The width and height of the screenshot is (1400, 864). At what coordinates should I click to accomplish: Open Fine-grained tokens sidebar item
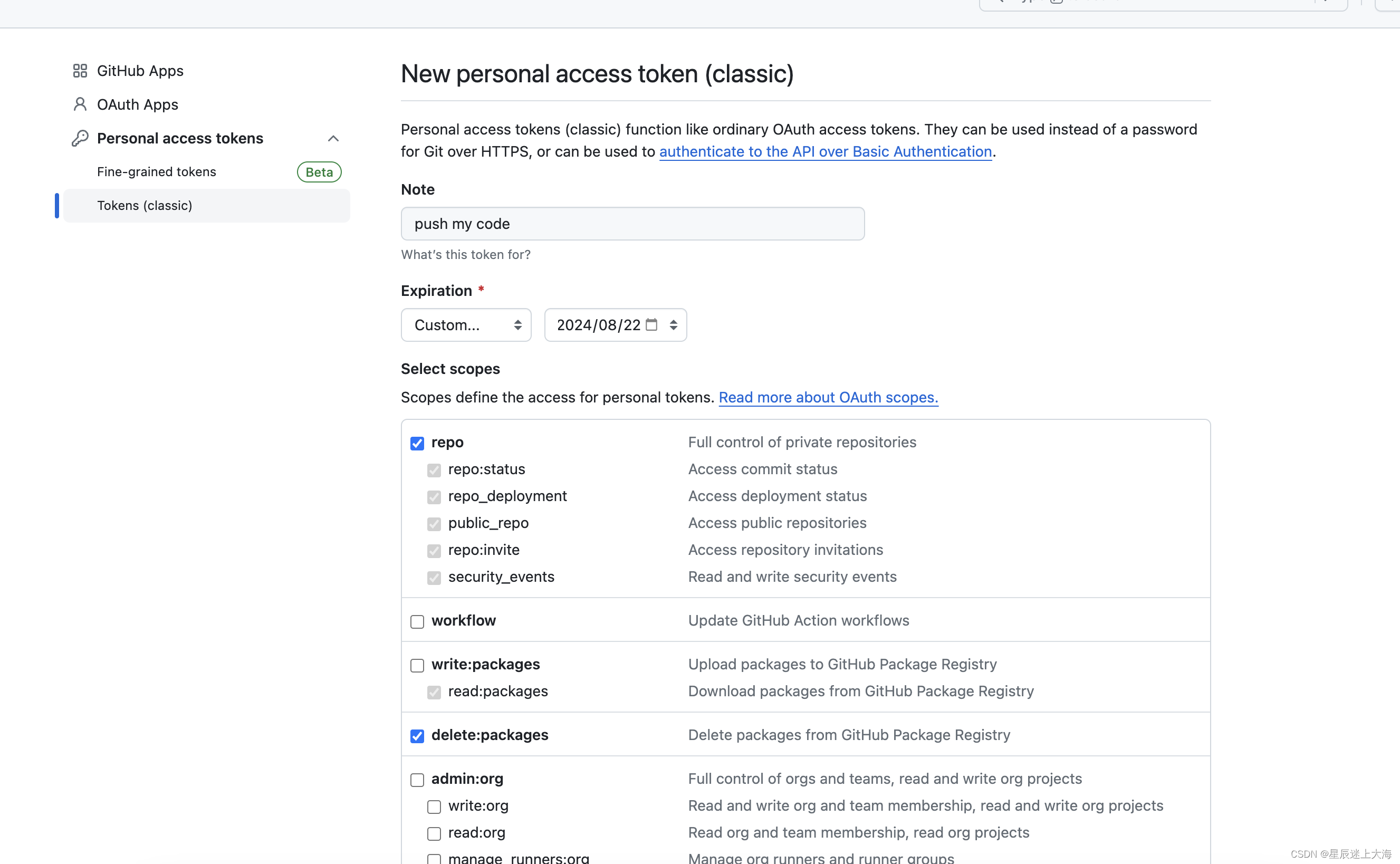coord(157,172)
